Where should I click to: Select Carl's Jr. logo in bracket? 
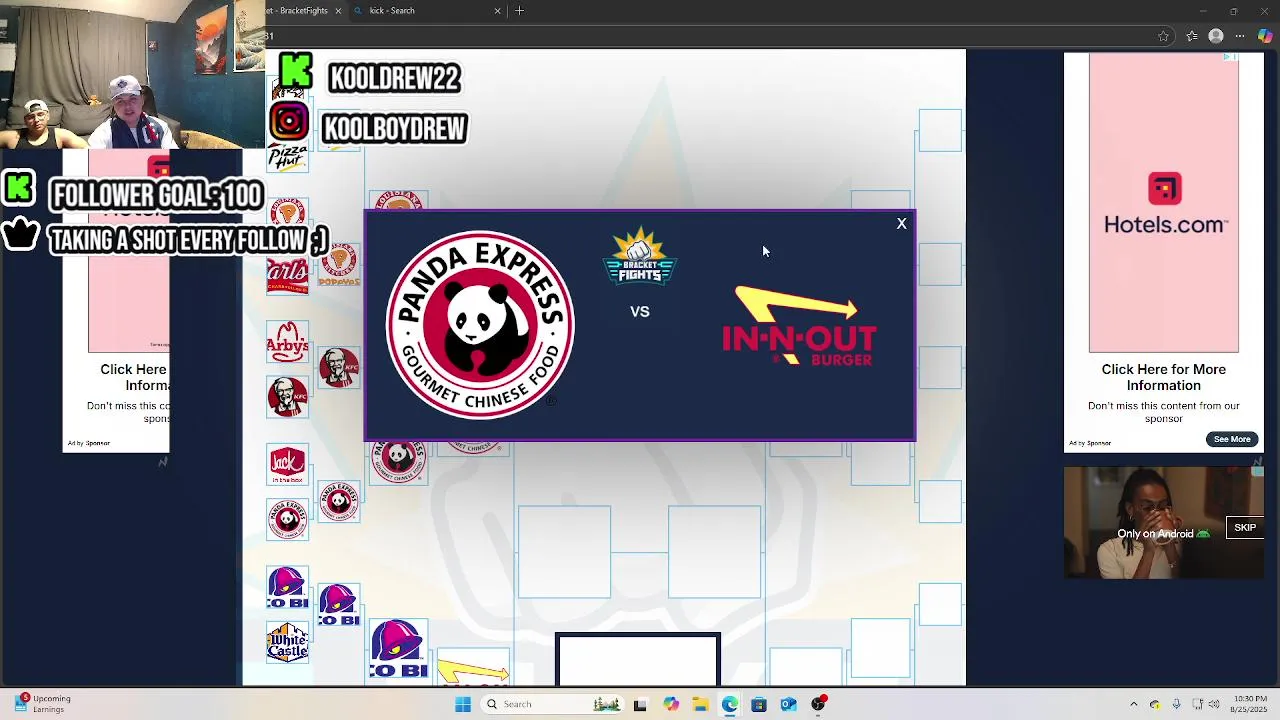[287, 275]
